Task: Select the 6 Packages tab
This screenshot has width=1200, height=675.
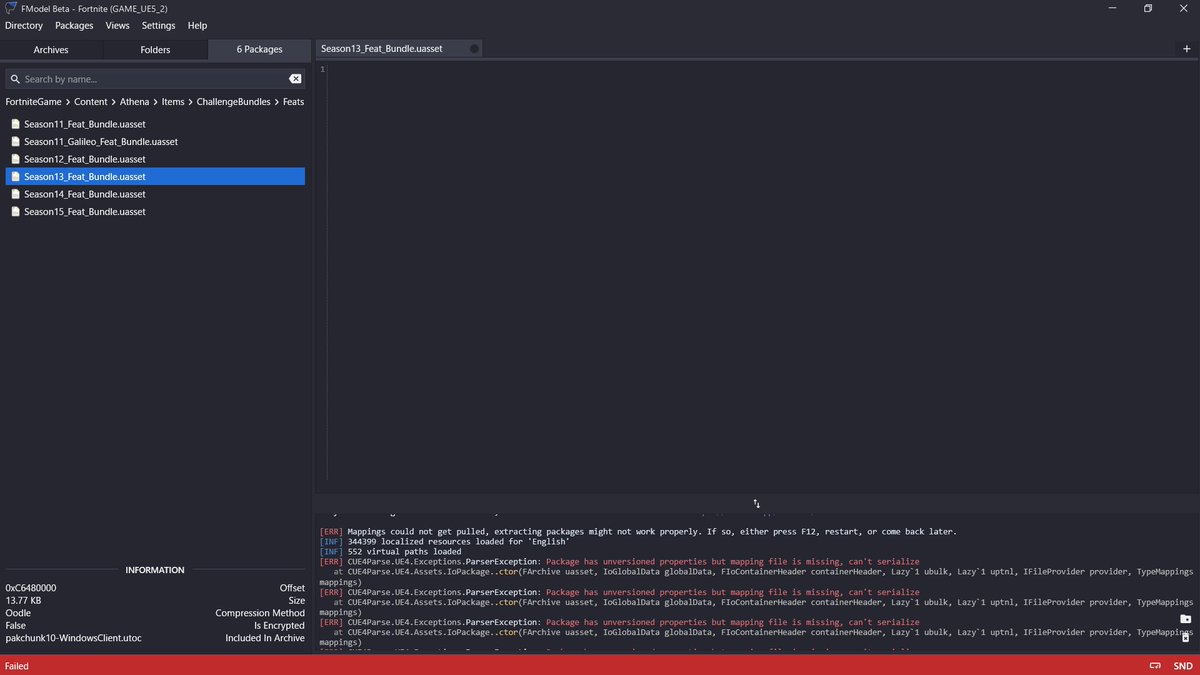Action: coord(260,49)
